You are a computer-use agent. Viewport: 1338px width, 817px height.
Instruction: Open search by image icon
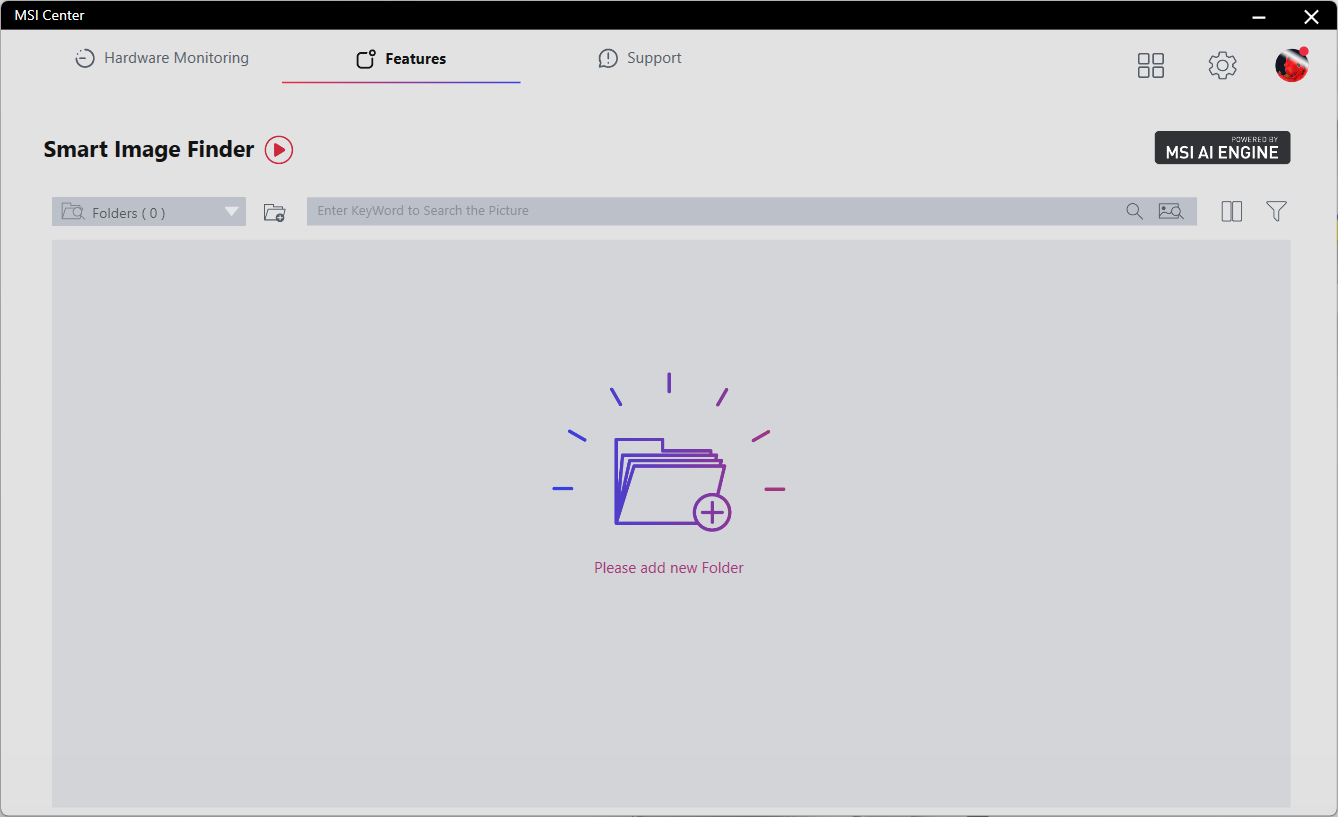click(1170, 211)
